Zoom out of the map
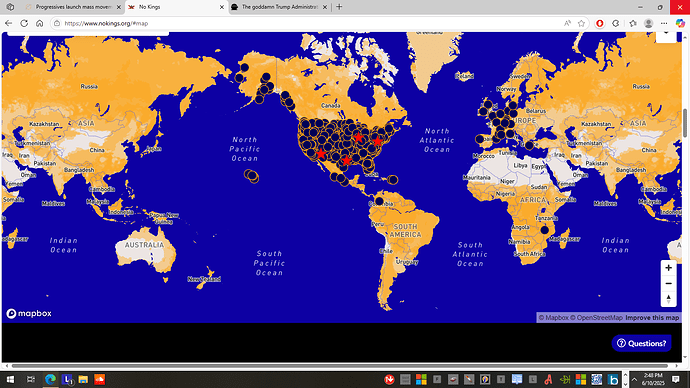 pos(668,283)
